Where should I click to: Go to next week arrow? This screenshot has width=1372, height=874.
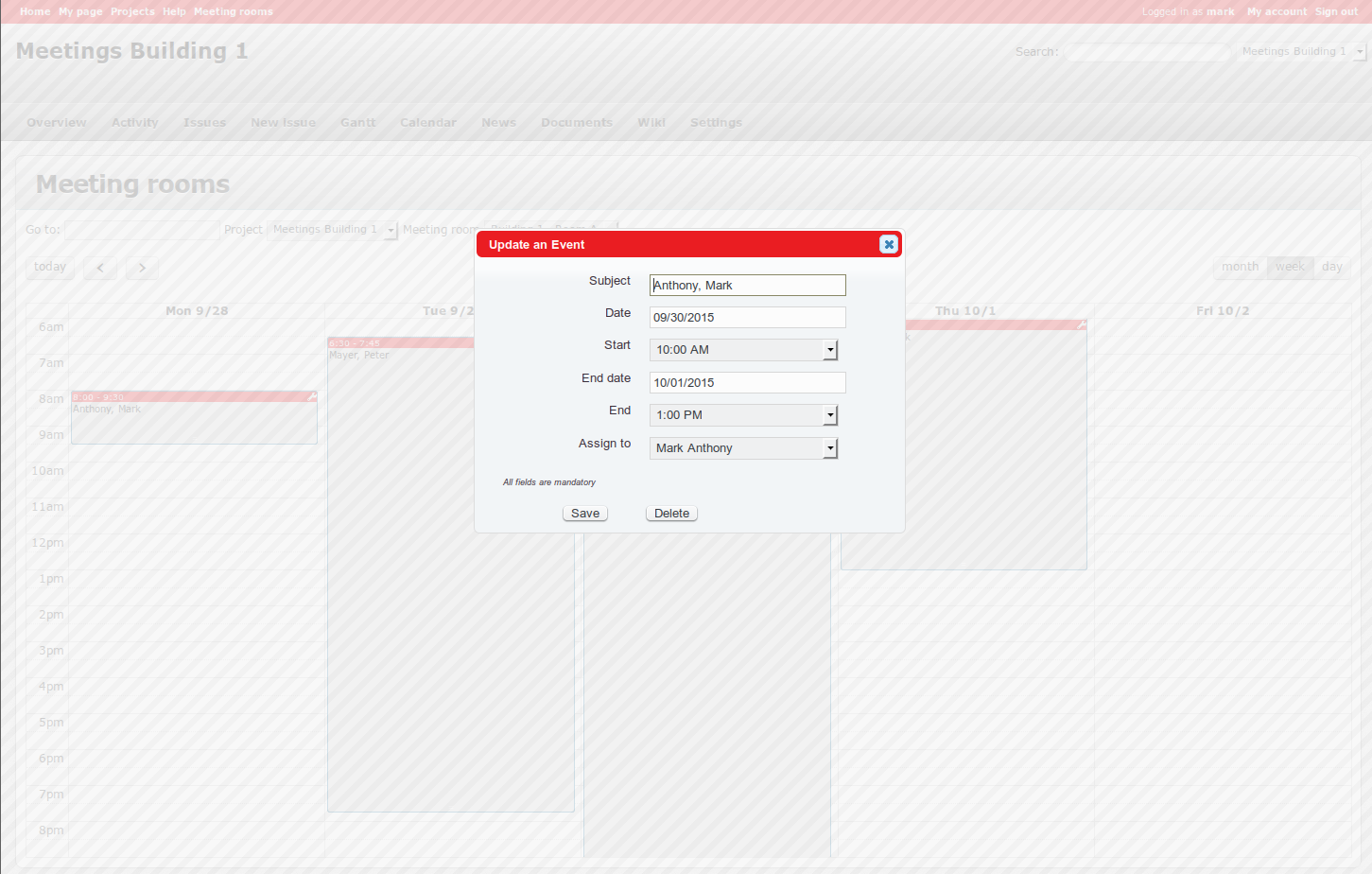click(142, 268)
